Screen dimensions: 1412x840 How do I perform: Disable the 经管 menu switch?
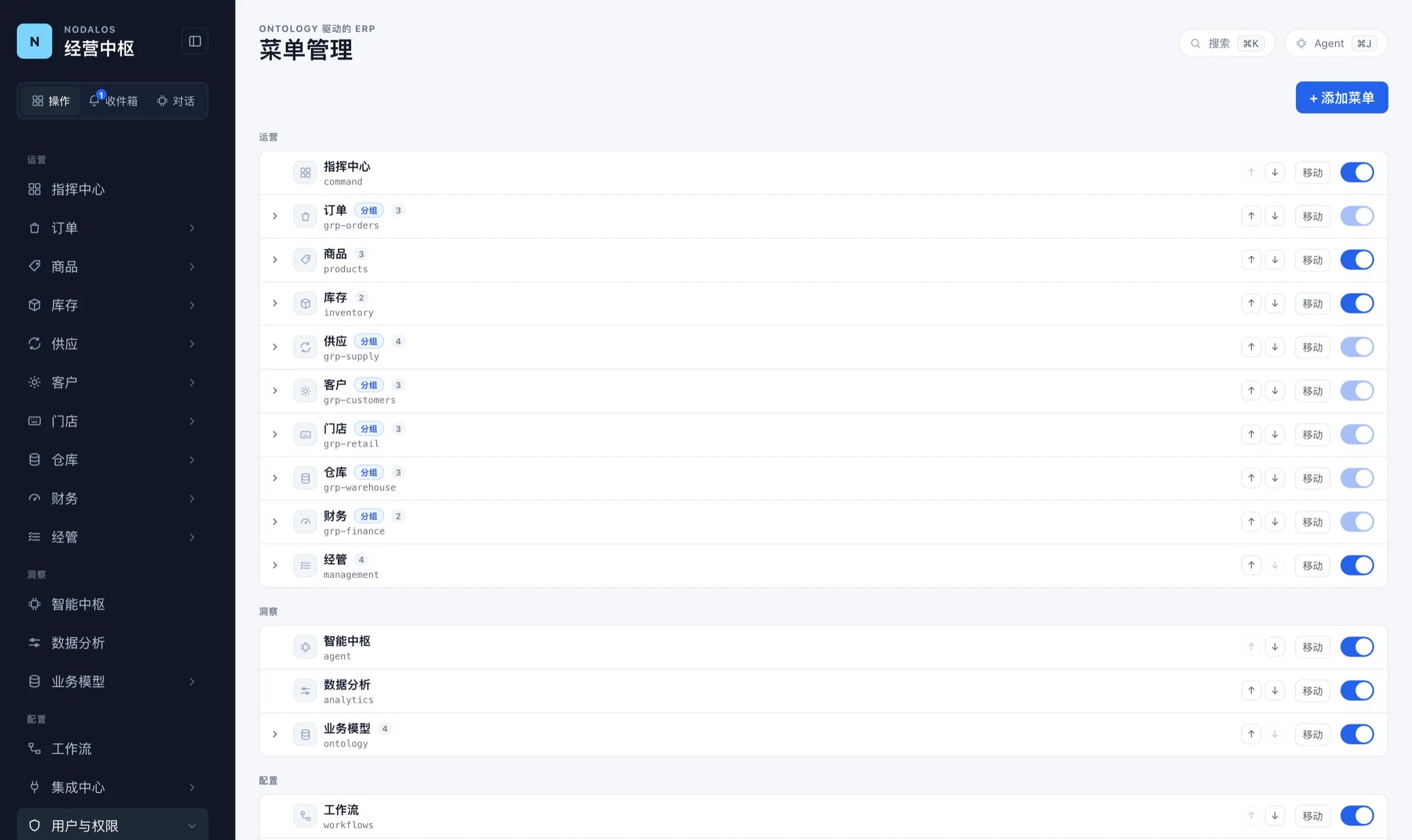(1357, 565)
